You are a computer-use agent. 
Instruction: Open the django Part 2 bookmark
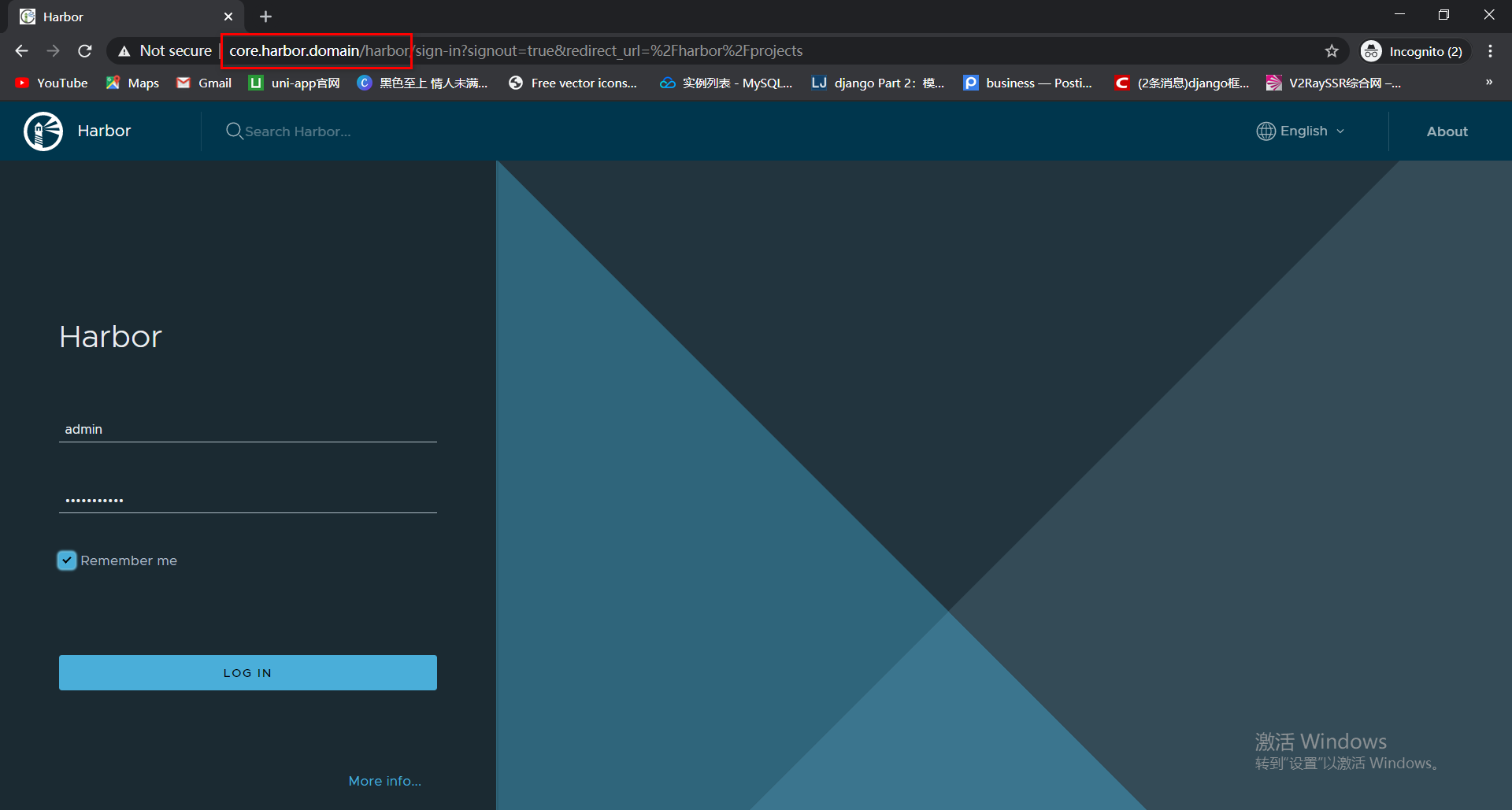click(877, 83)
